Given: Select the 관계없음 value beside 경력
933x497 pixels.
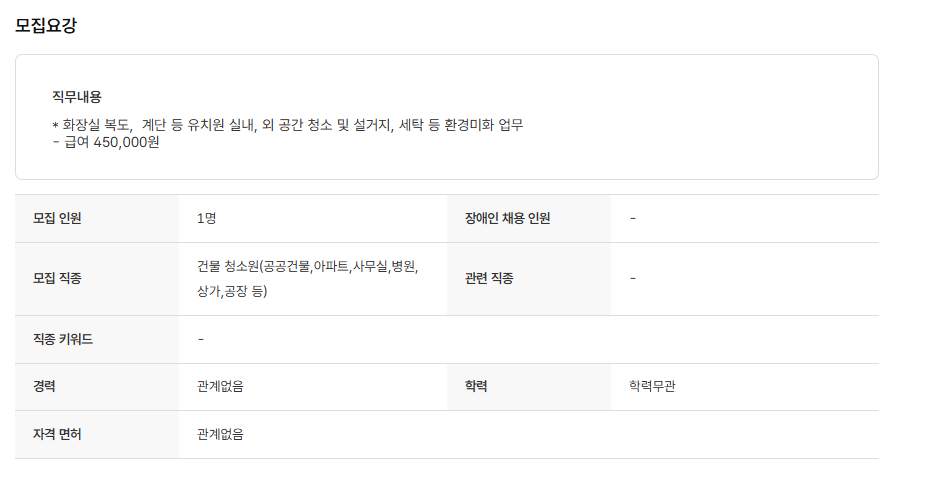Looking at the screenshot, I should pos(220,386).
